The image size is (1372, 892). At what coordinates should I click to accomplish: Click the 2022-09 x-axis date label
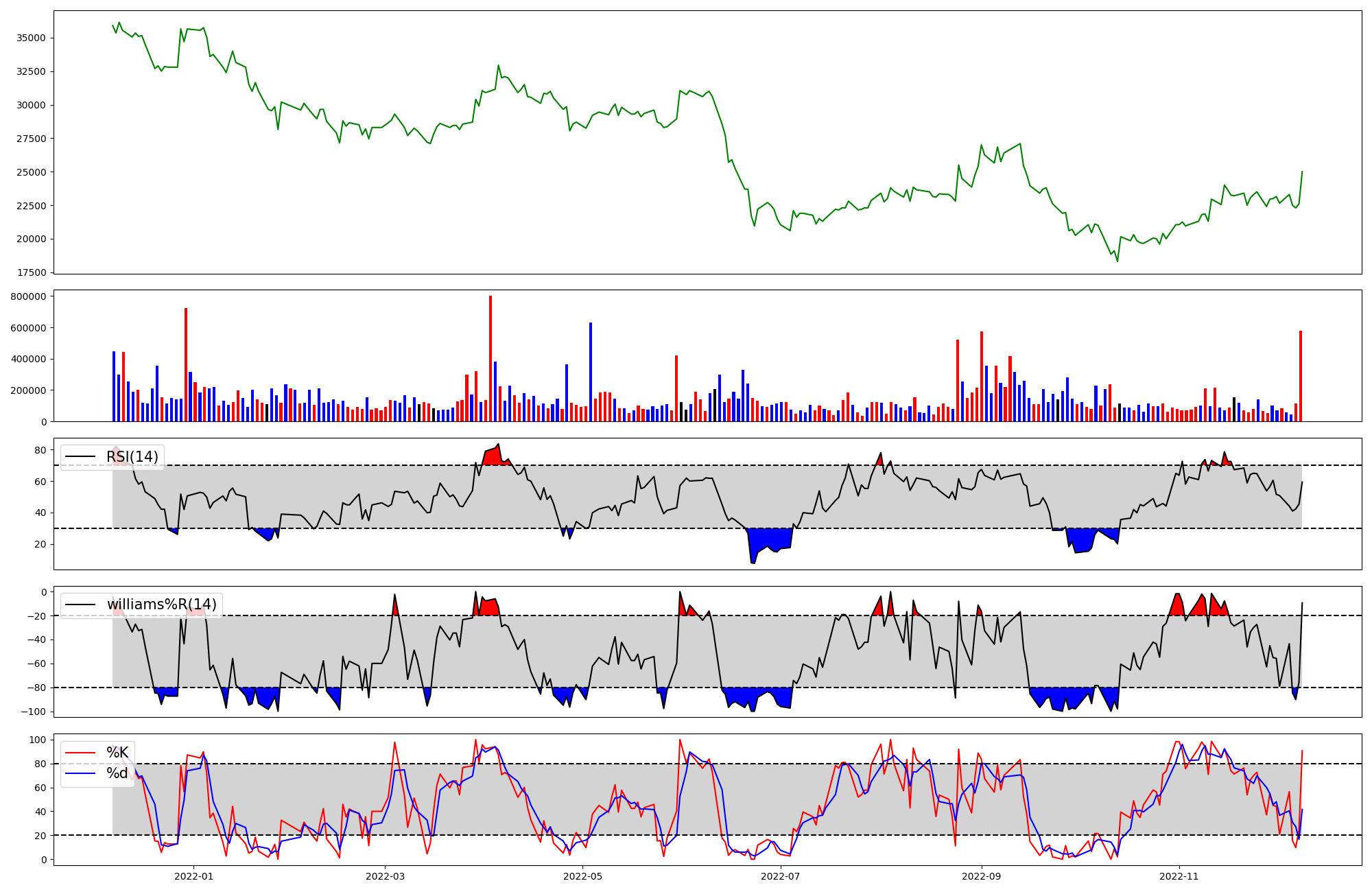[x=982, y=876]
